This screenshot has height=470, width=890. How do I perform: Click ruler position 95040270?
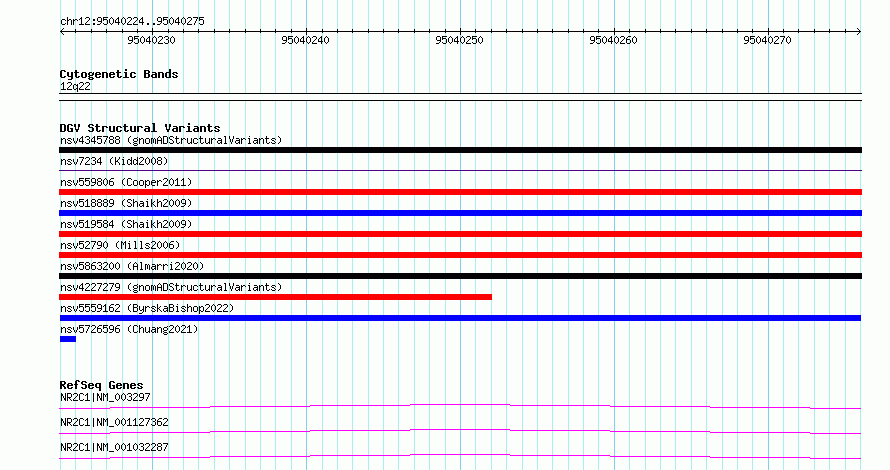767,40
